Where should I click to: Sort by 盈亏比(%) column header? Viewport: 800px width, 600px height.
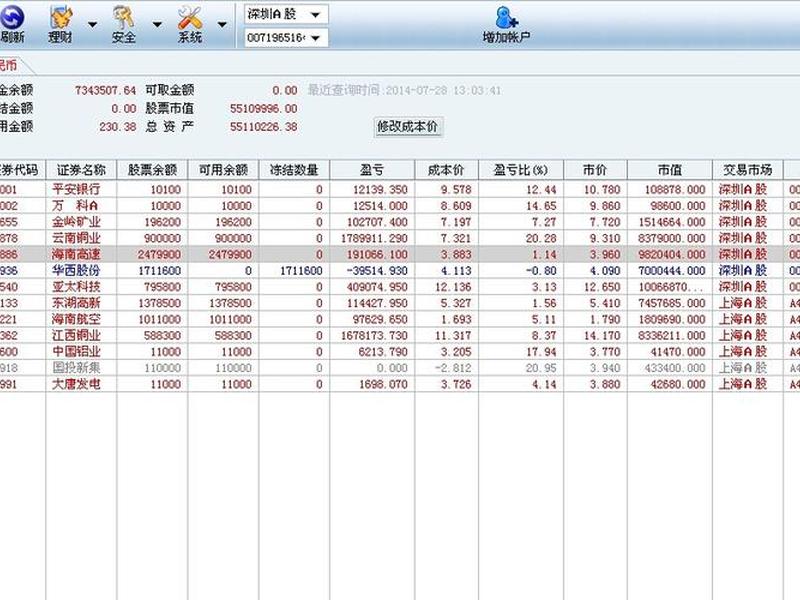coord(521,170)
